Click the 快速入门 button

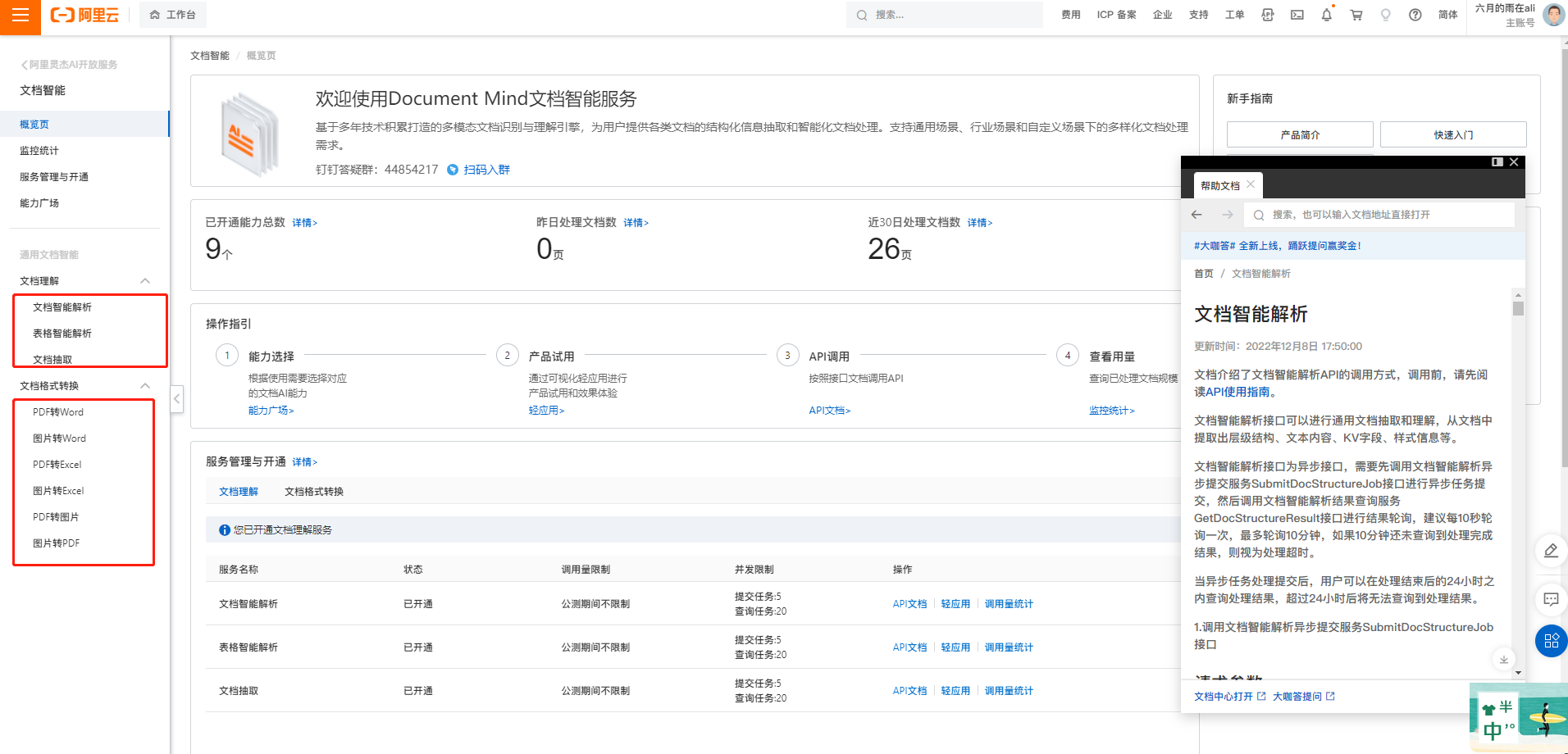1453,134
